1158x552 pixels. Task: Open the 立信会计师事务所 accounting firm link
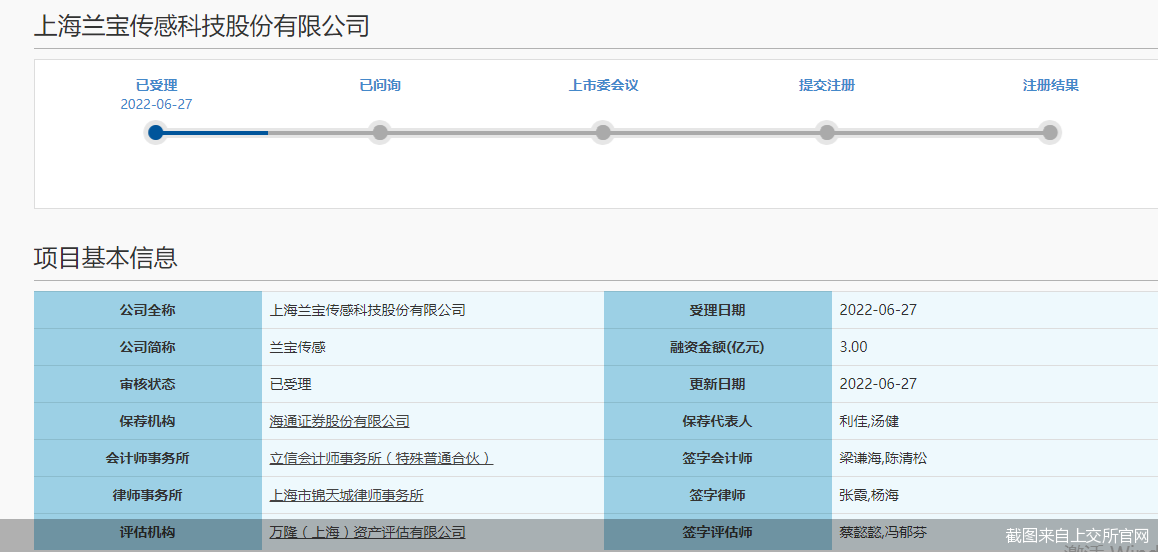coord(381,458)
